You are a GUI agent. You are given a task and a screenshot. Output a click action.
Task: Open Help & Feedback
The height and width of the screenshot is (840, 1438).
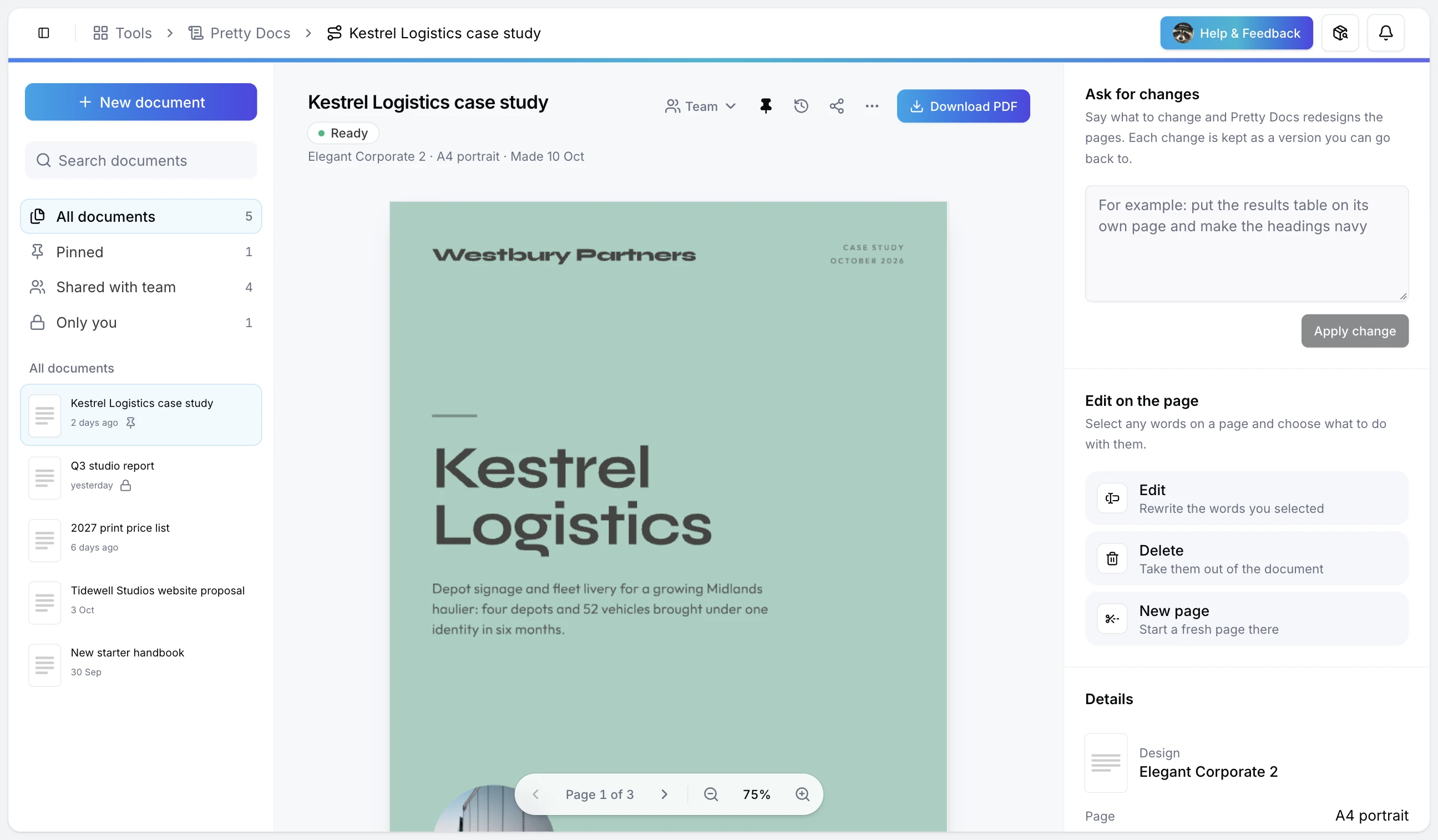(1236, 33)
